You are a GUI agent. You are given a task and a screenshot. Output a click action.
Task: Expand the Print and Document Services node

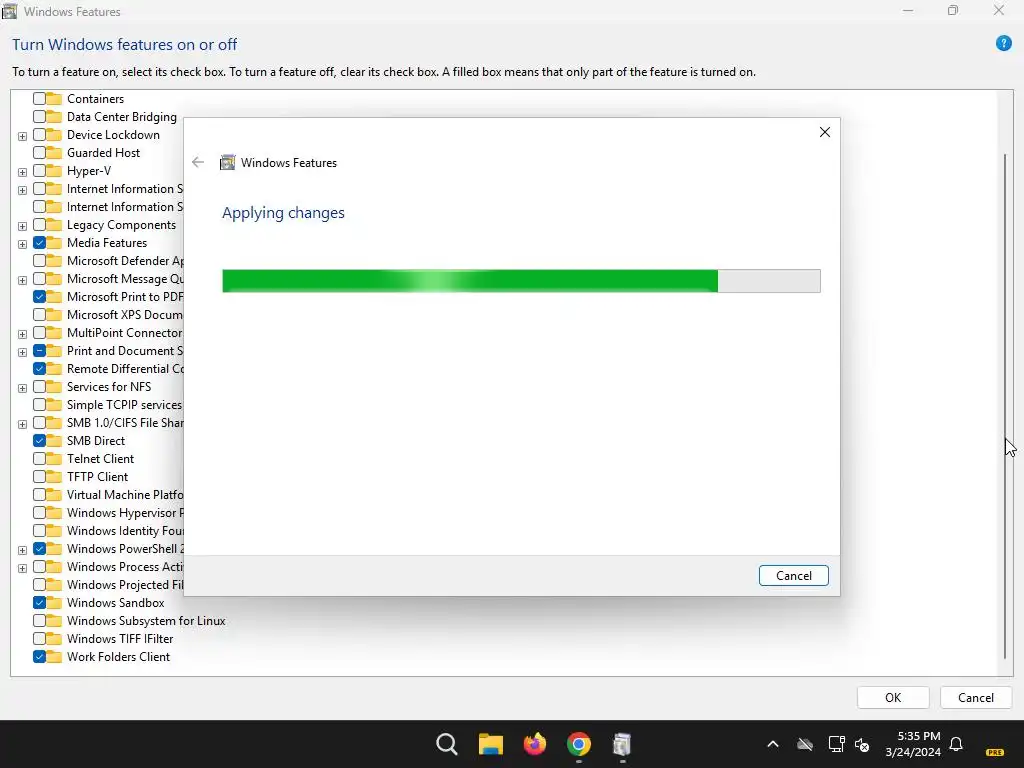pyautogui.click(x=22, y=353)
